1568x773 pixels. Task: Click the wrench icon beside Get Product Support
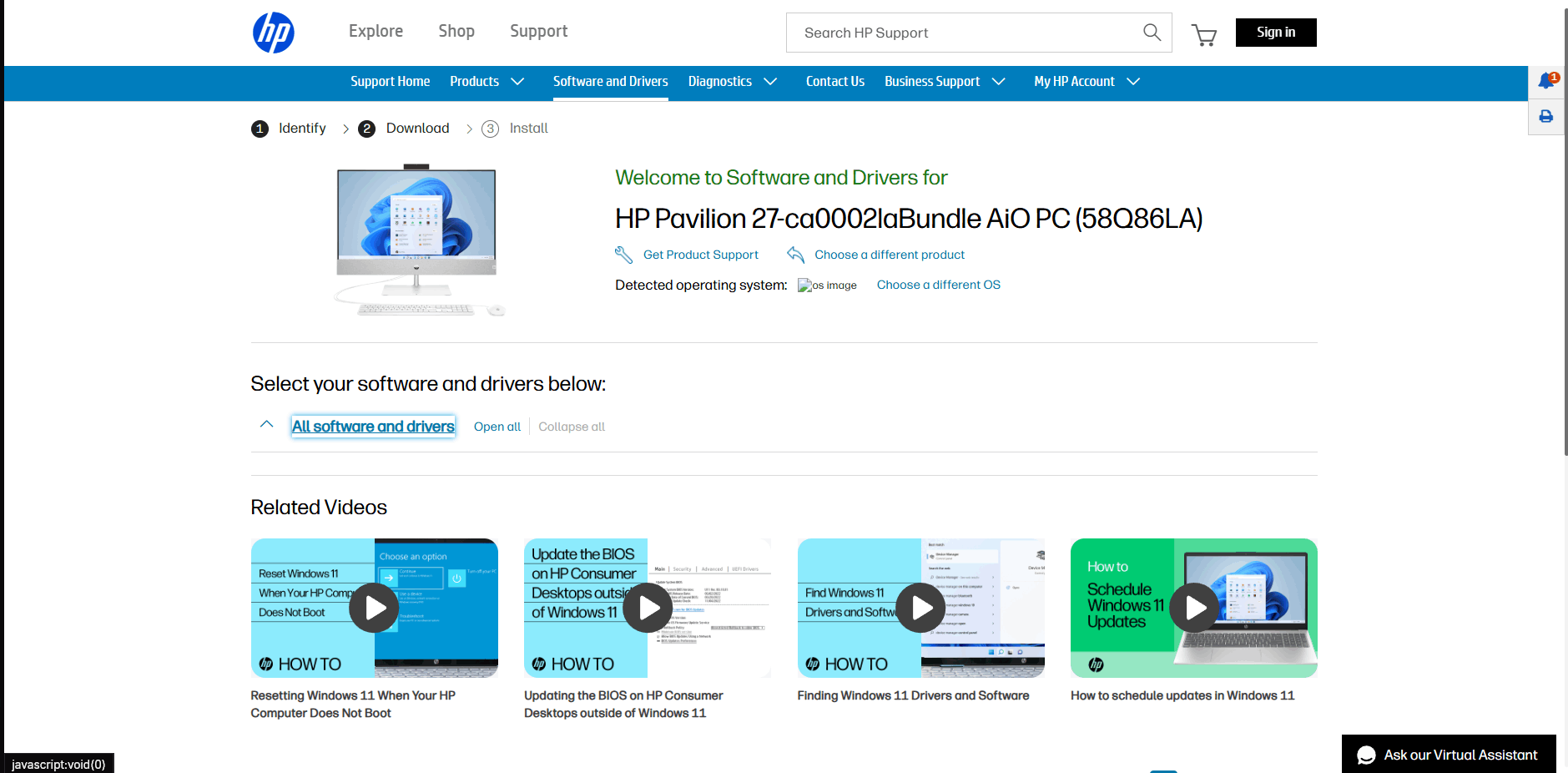click(x=623, y=255)
